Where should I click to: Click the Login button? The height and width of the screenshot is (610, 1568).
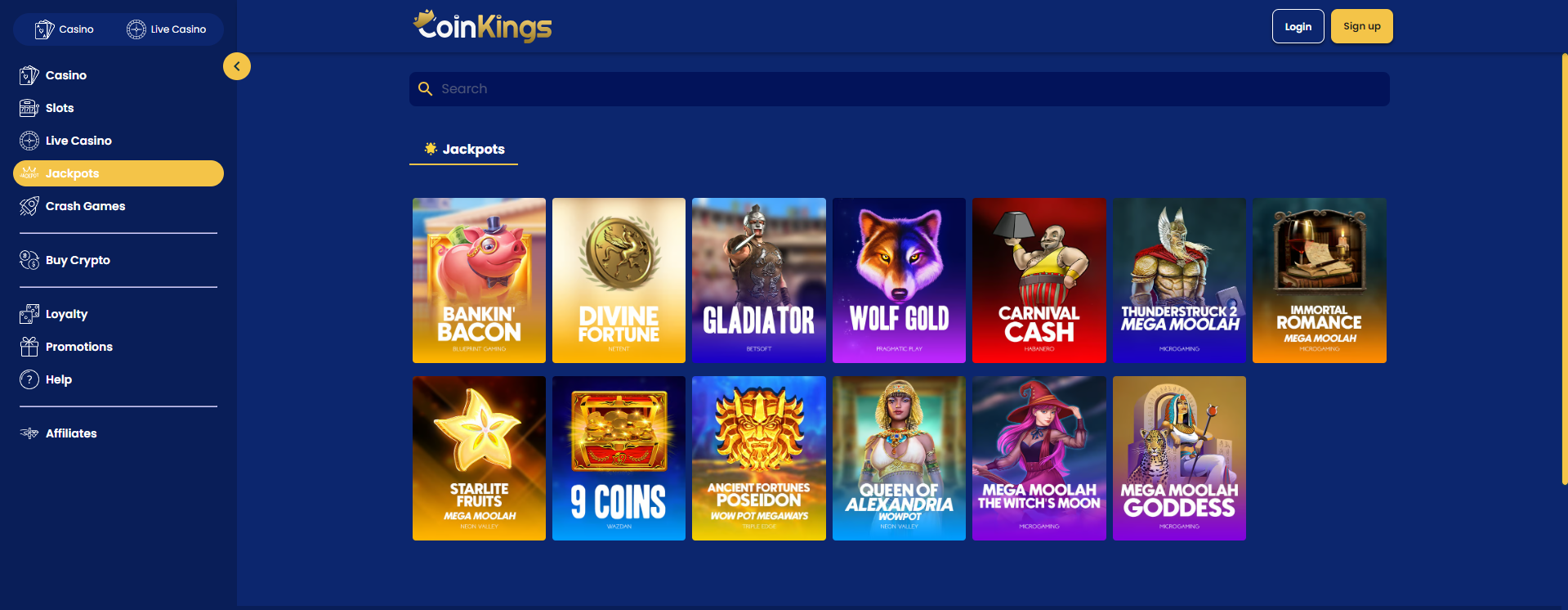coord(1298,26)
